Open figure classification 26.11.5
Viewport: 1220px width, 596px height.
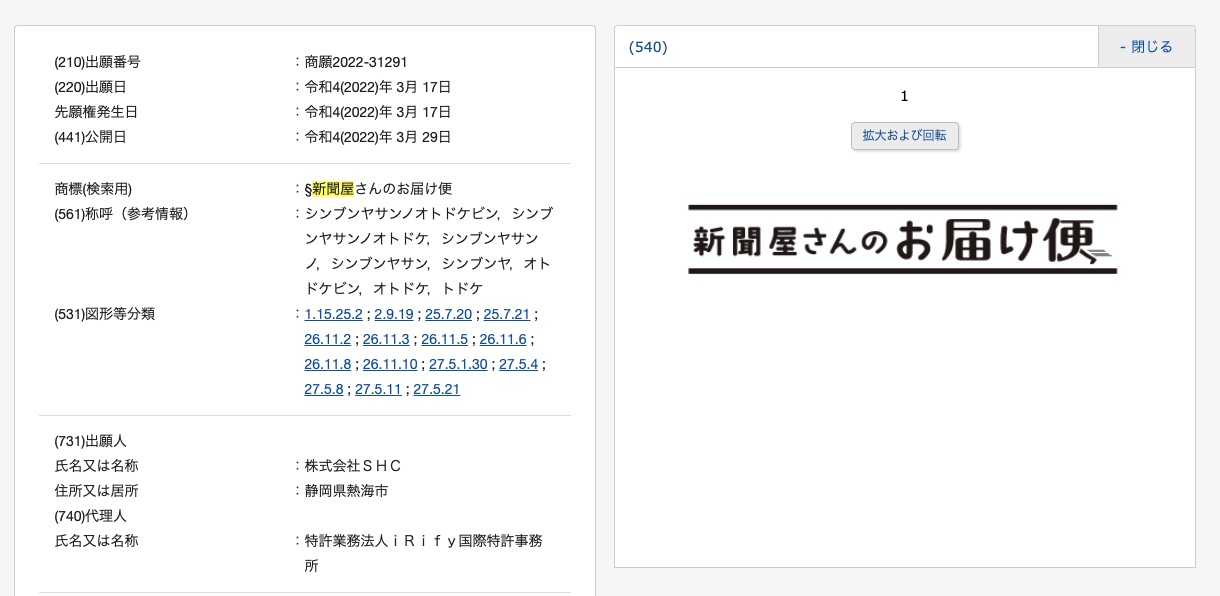click(444, 339)
